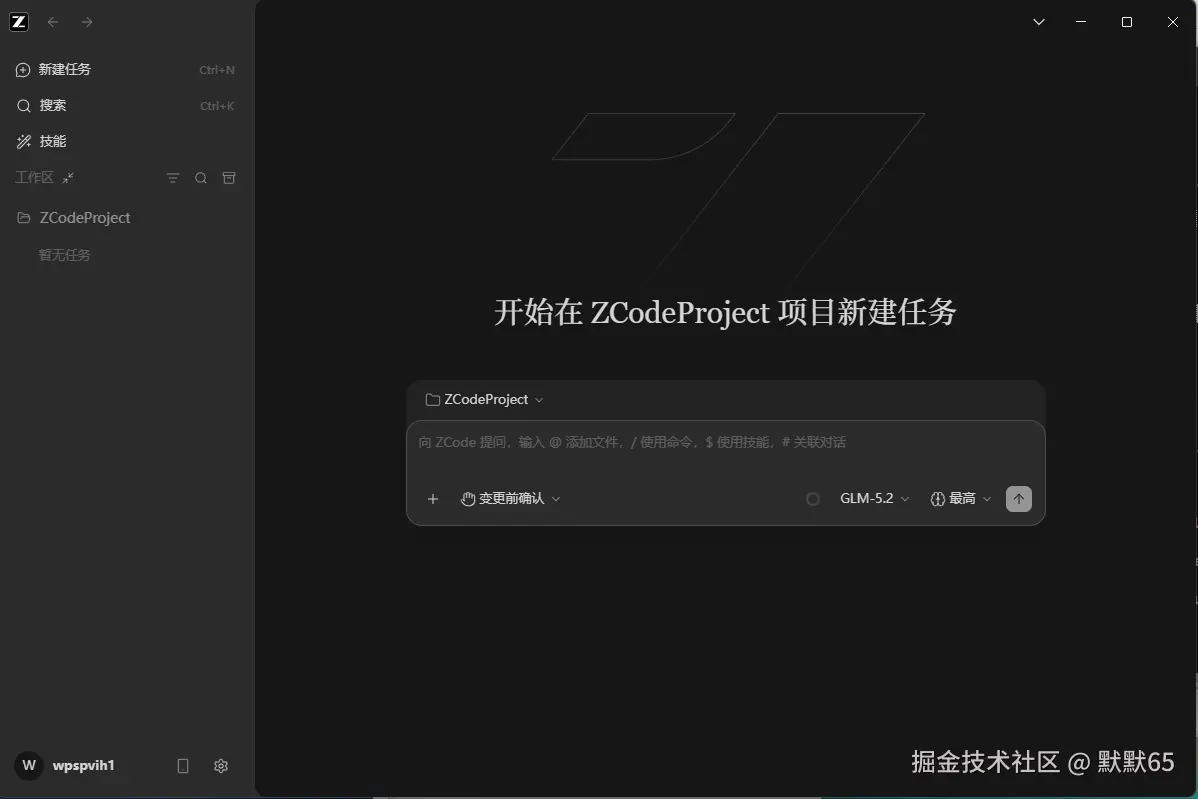Click the 暂无任务 placeholder text
This screenshot has width=1198, height=799.
pyautogui.click(x=65, y=255)
